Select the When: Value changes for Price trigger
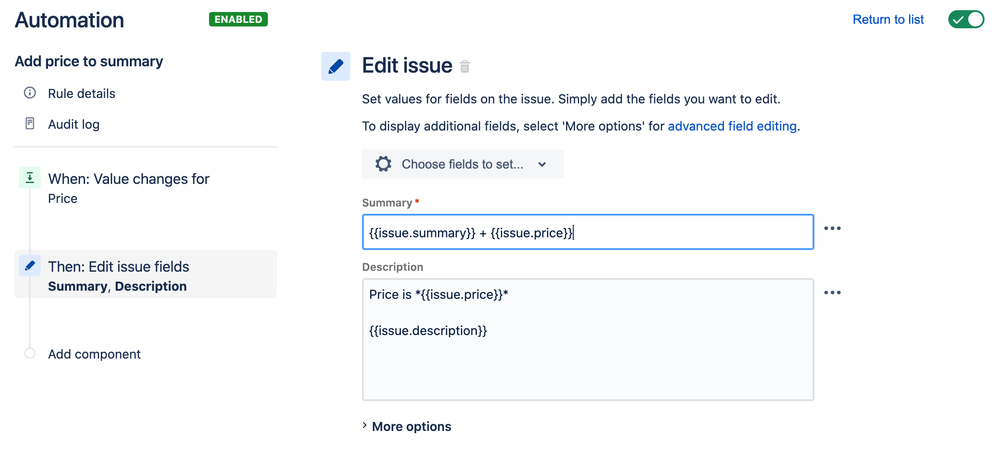Viewport: 999px width, 452px height. pyautogui.click(x=128, y=187)
